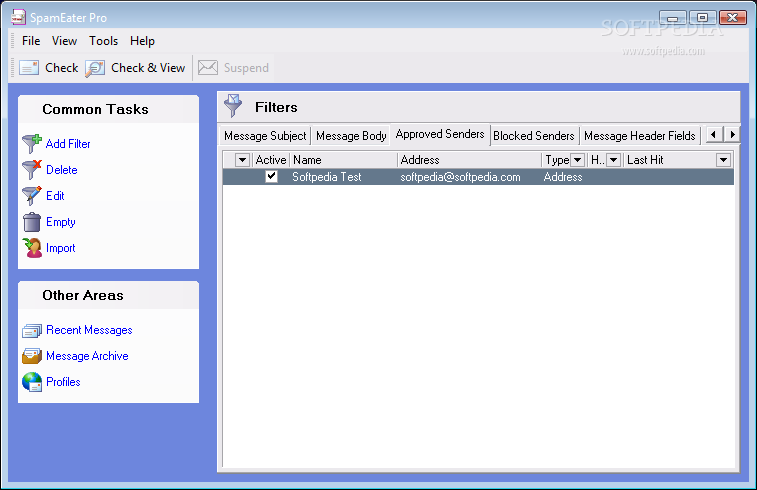Click the softpedia@softpedia.com address cell
Screen dimensions: 757x490
pyautogui.click(x=460, y=177)
